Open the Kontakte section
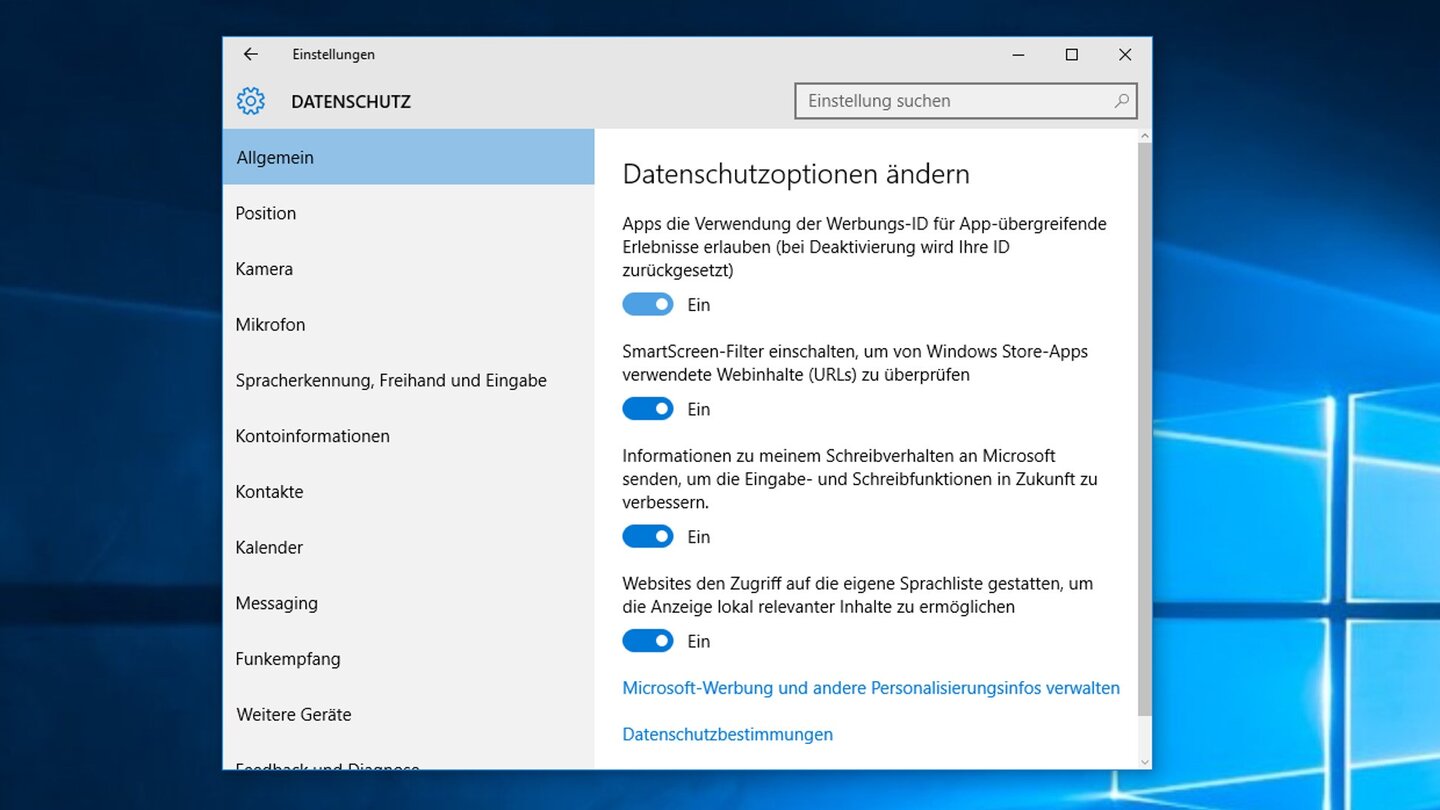Image resolution: width=1440 pixels, height=810 pixels. [x=409, y=492]
